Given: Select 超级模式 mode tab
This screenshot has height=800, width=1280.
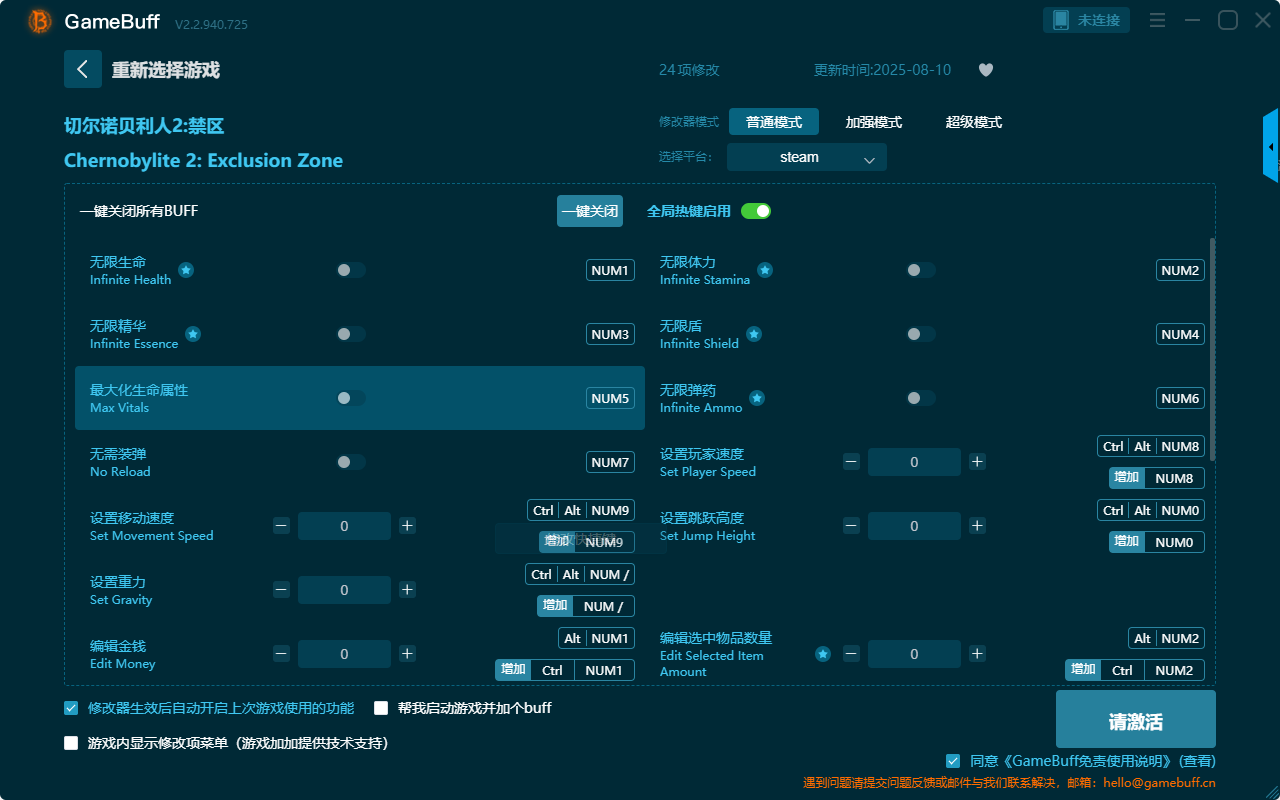Looking at the screenshot, I should (974, 122).
